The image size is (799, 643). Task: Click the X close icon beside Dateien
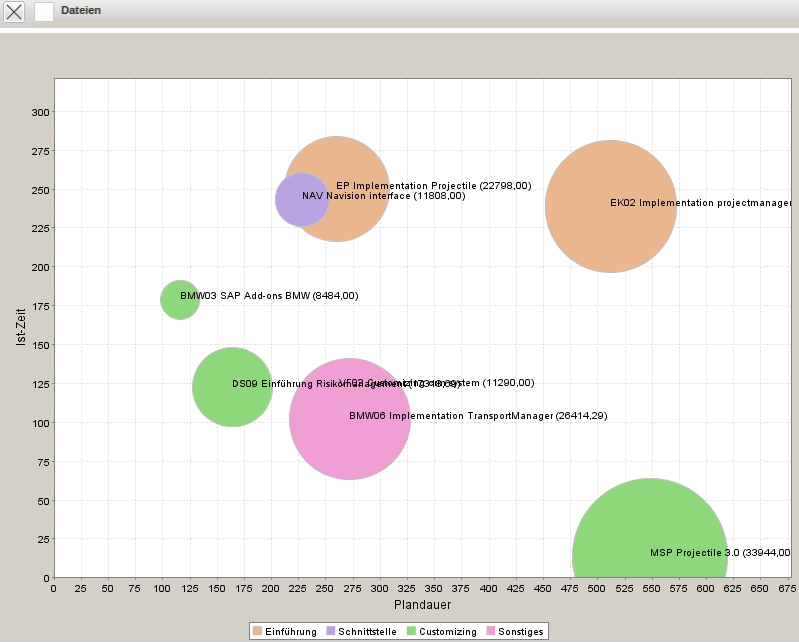[15, 12]
